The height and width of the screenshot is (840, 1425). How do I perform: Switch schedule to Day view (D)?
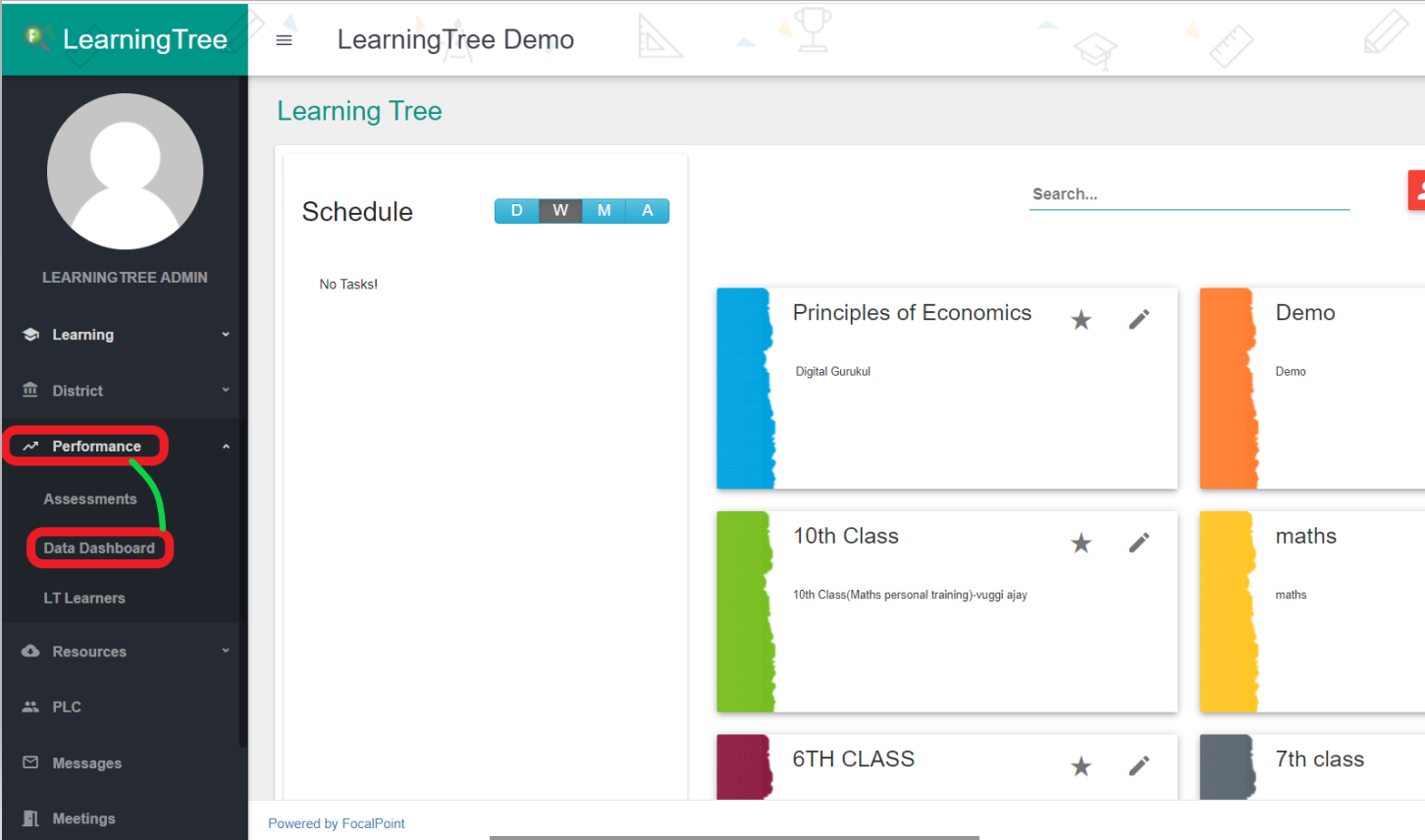tap(516, 211)
